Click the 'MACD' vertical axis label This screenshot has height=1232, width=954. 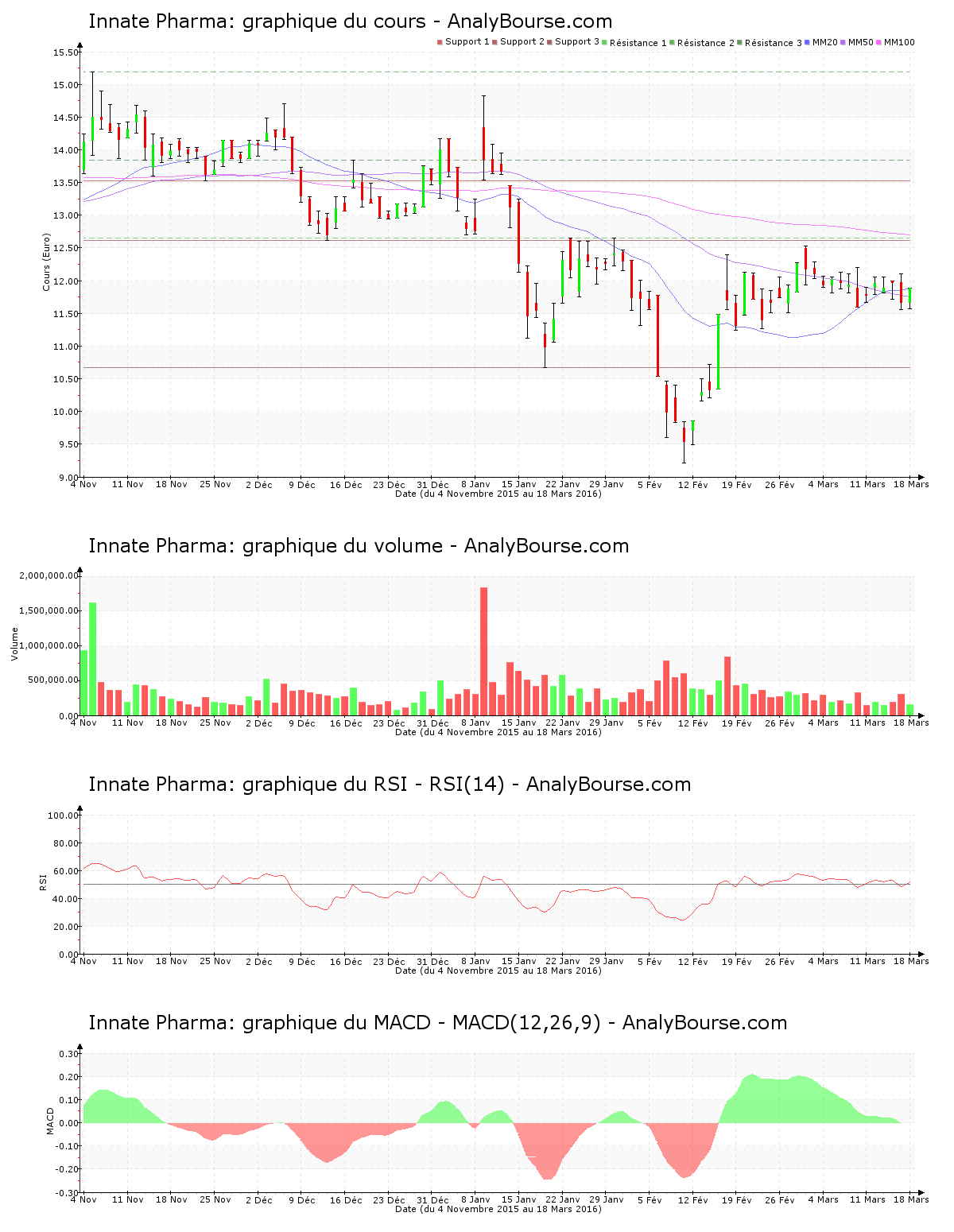coord(51,1121)
